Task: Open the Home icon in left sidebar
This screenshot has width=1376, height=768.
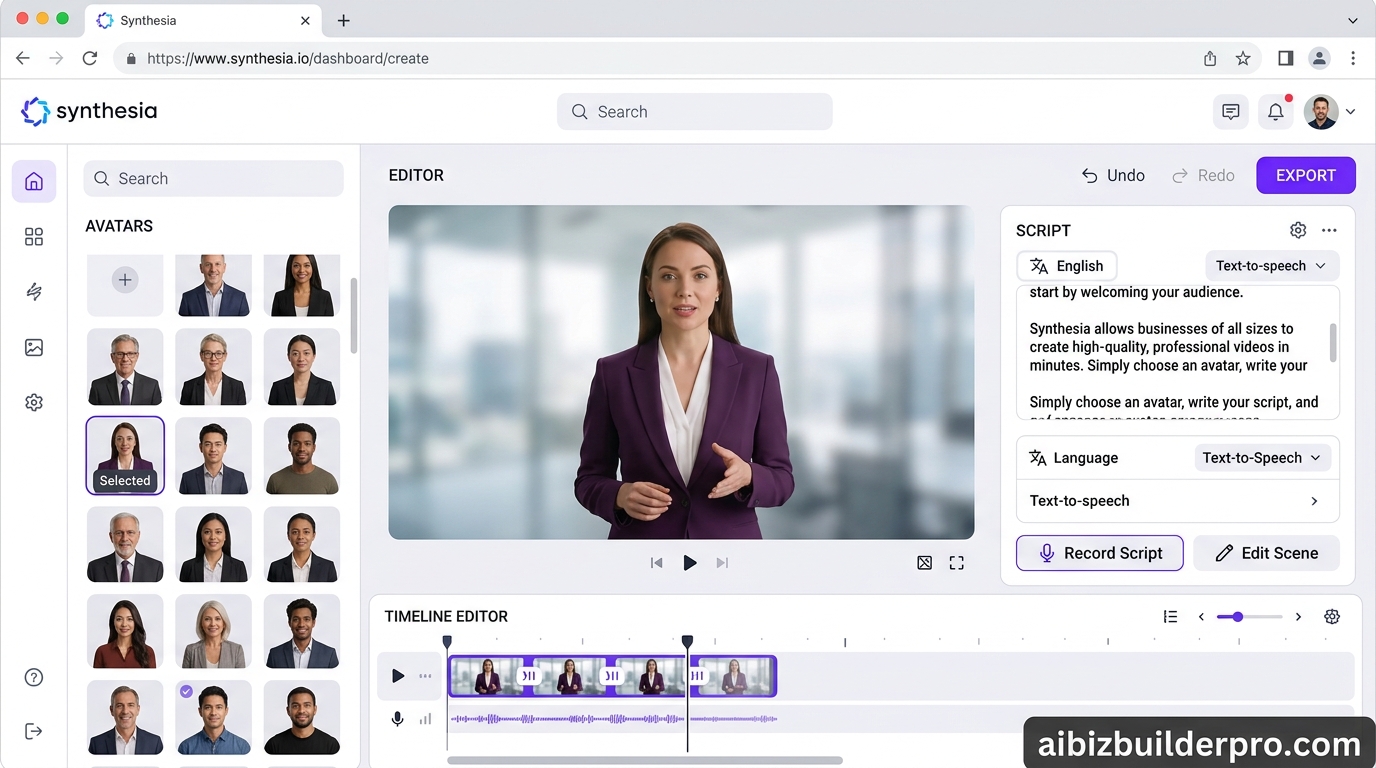Action: (x=34, y=181)
